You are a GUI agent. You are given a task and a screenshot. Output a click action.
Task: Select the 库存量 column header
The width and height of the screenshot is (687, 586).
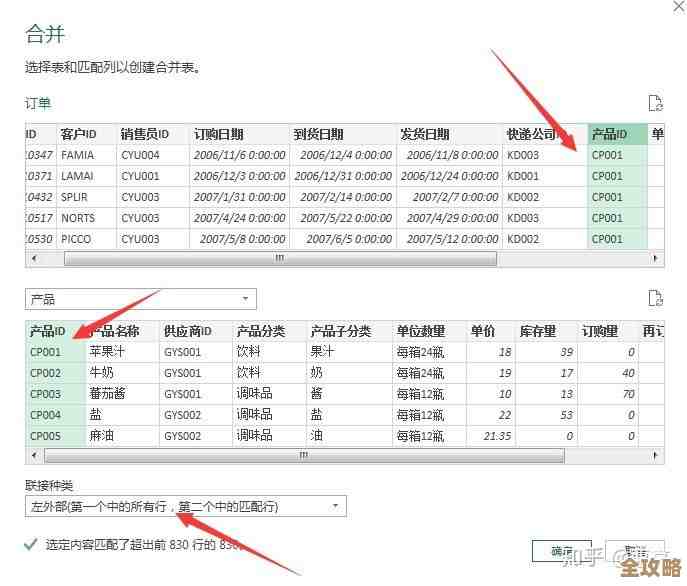point(546,331)
